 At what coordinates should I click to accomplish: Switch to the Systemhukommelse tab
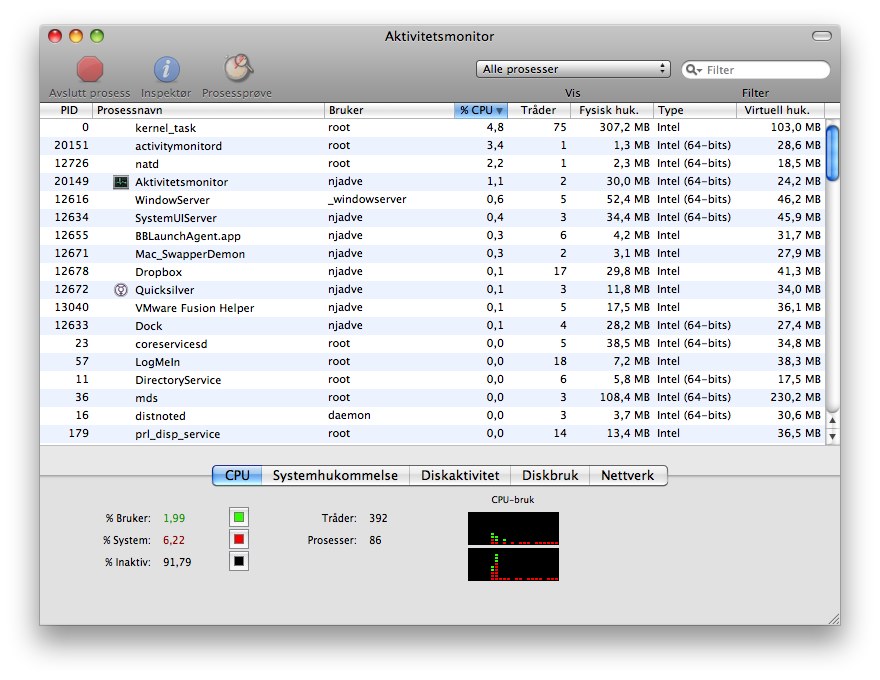[x=336, y=475]
